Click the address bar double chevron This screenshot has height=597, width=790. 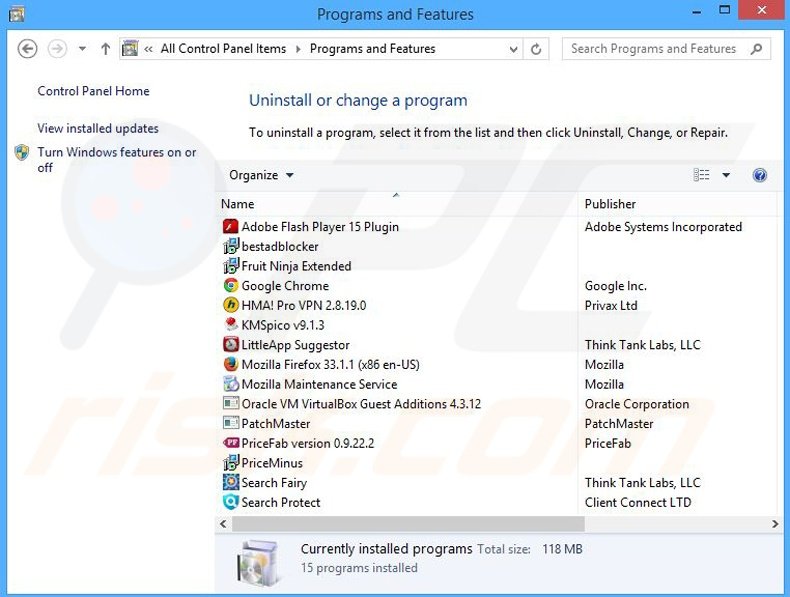(148, 49)
